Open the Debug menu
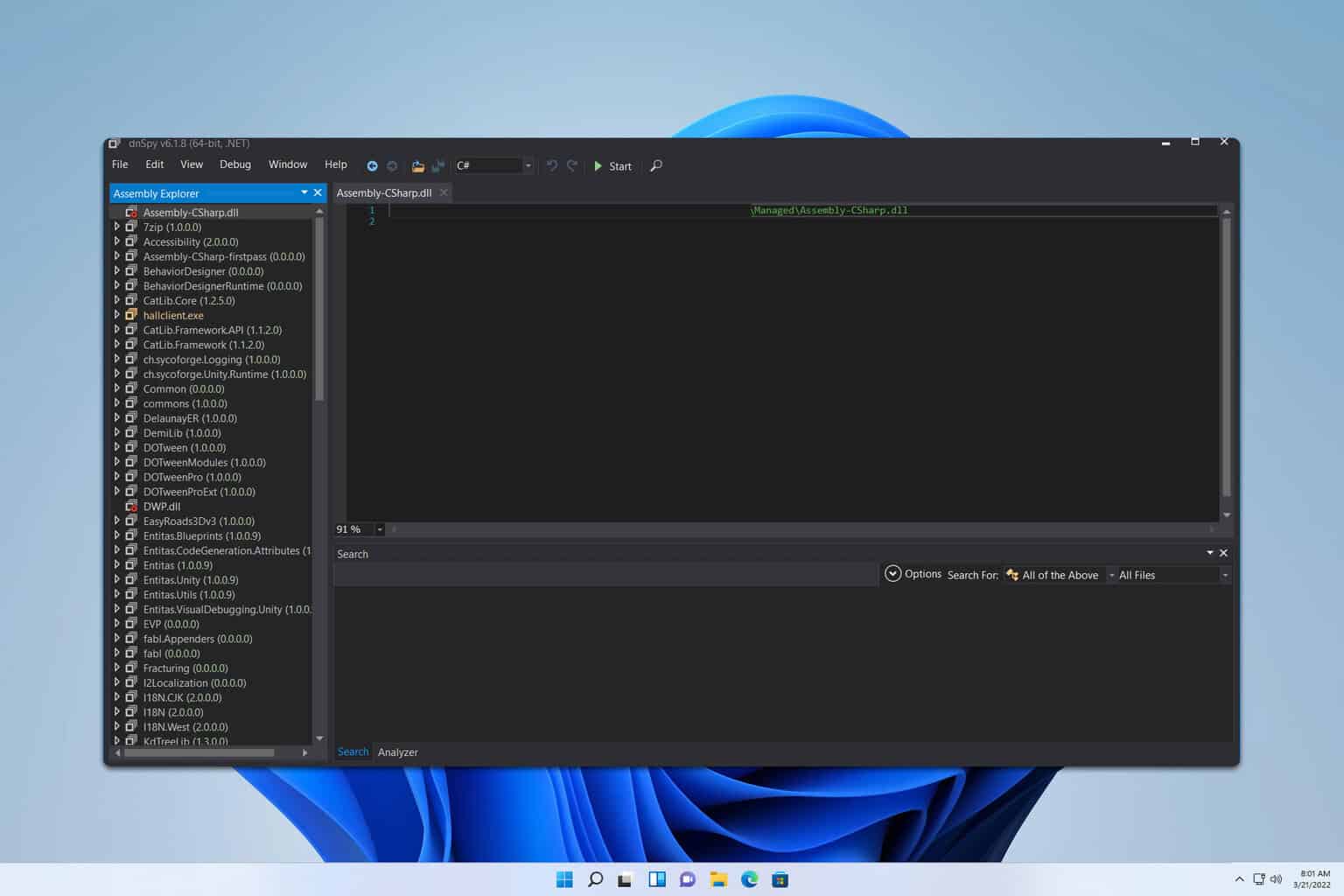This screenshot has width=1344, height=896. pyautogui.click(x=235, y=164)
